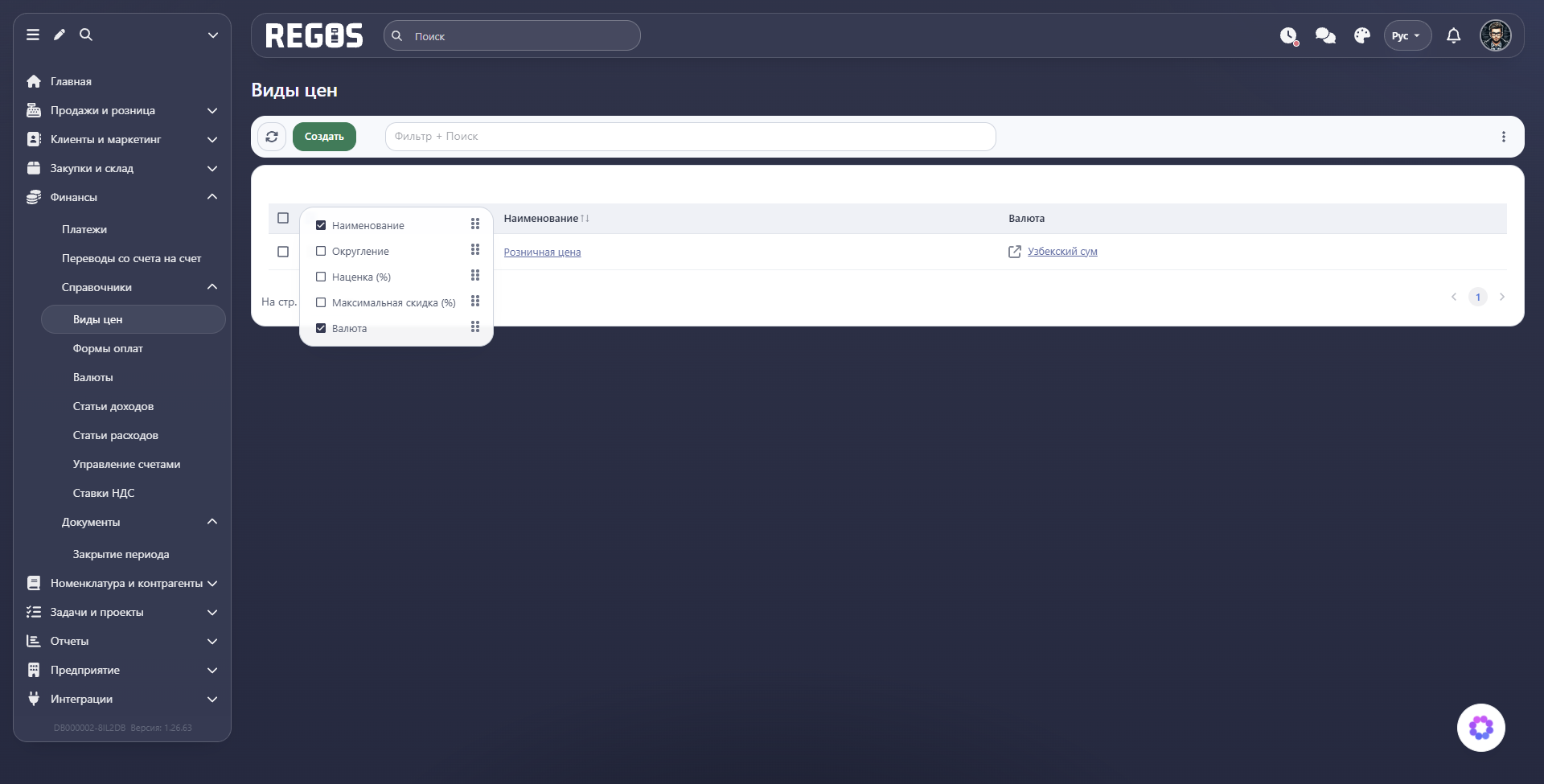
Task: Click the drag handle for Наименование column
Action: (x=475, y=224)
